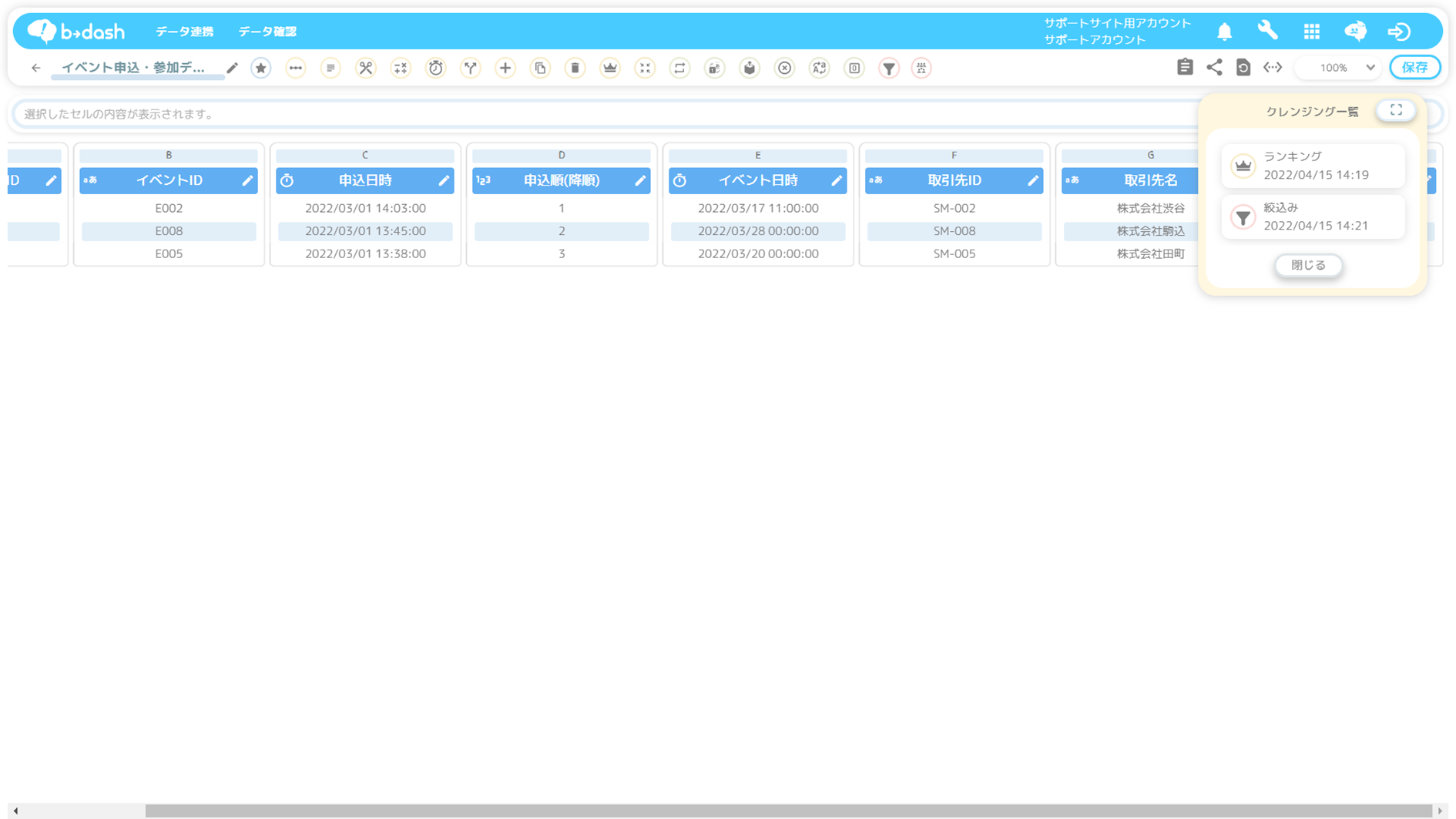
Task: Open the wrench settings icon
Action: click(x=1268, y=31)
